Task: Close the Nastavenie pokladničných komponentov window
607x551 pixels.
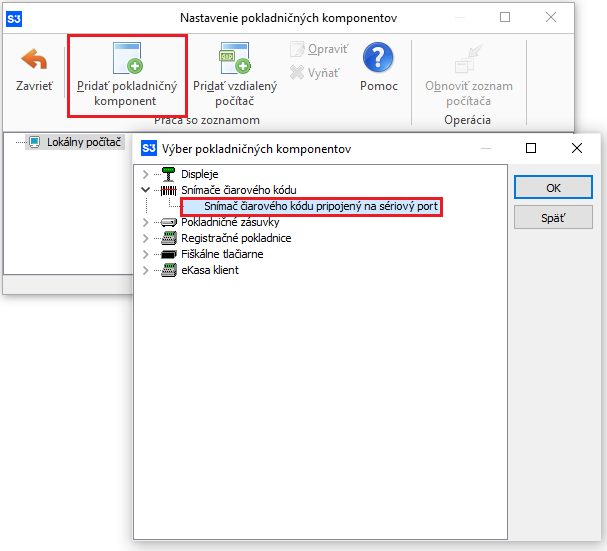Action: (551, 17)
